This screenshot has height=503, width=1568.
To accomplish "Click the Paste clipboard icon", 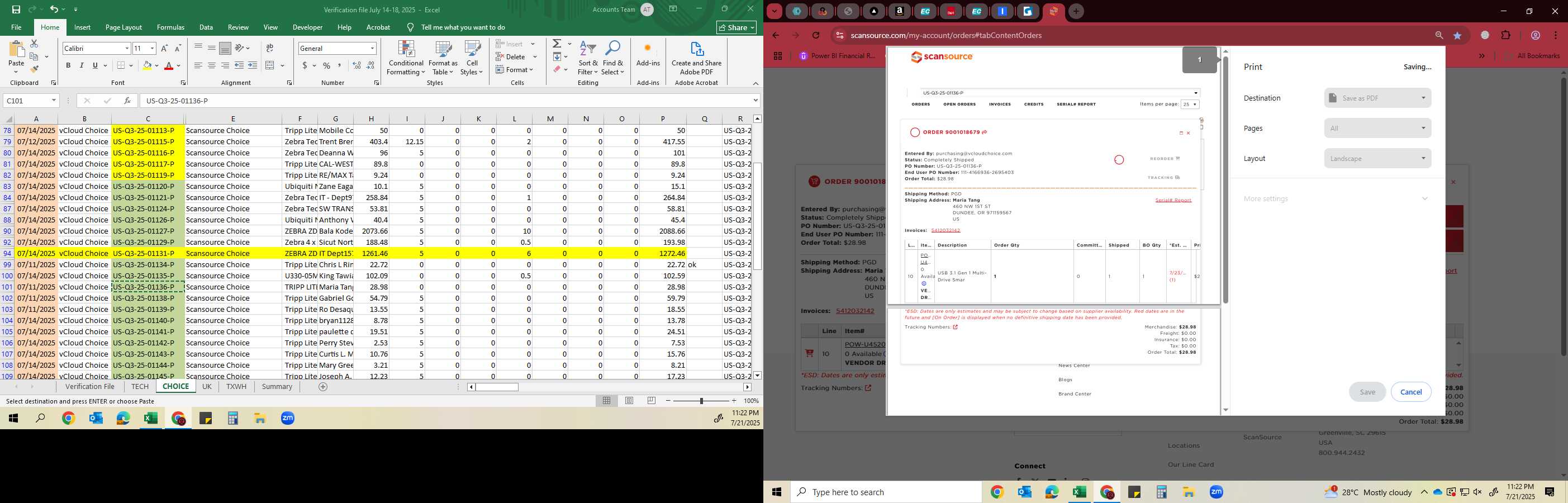I will pos(16,49).
